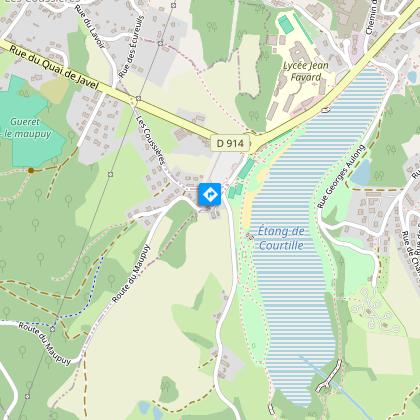Select the small icon on the D 914 near Lycée
420x420 pixels.
coord(327,109)
